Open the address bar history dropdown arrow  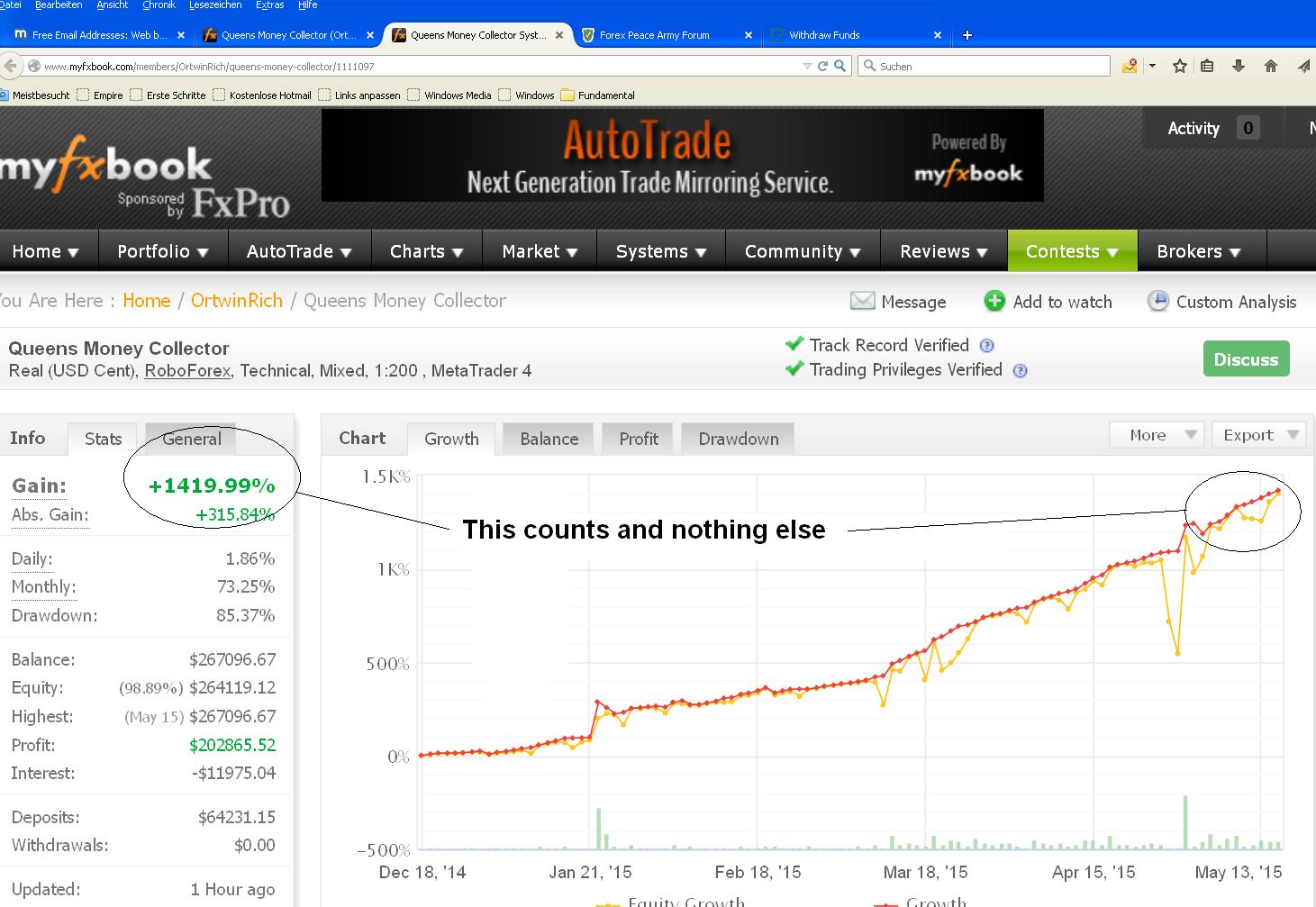coord(807,66)
